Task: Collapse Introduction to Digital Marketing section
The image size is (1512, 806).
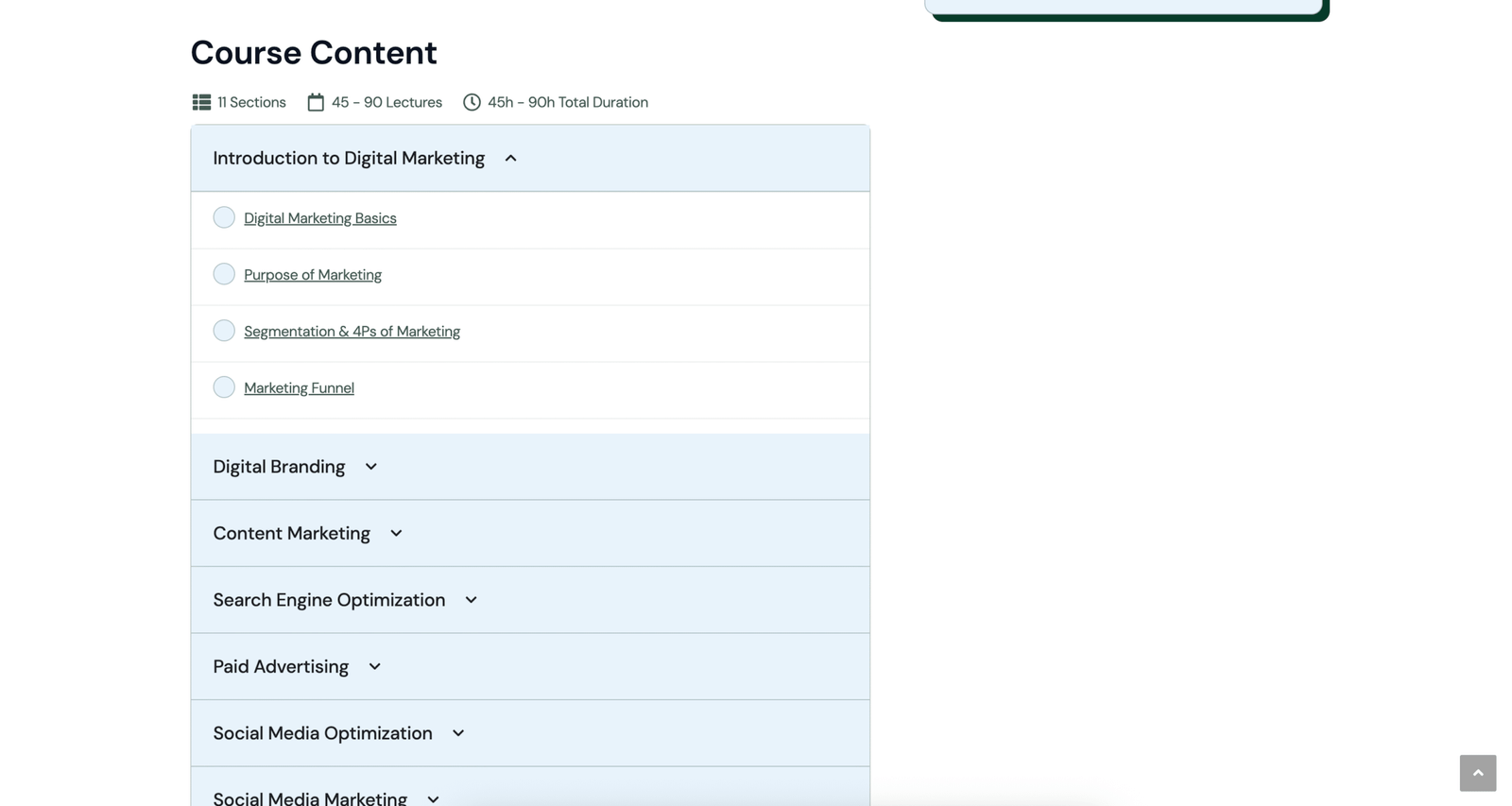Action: coord(510,159)
